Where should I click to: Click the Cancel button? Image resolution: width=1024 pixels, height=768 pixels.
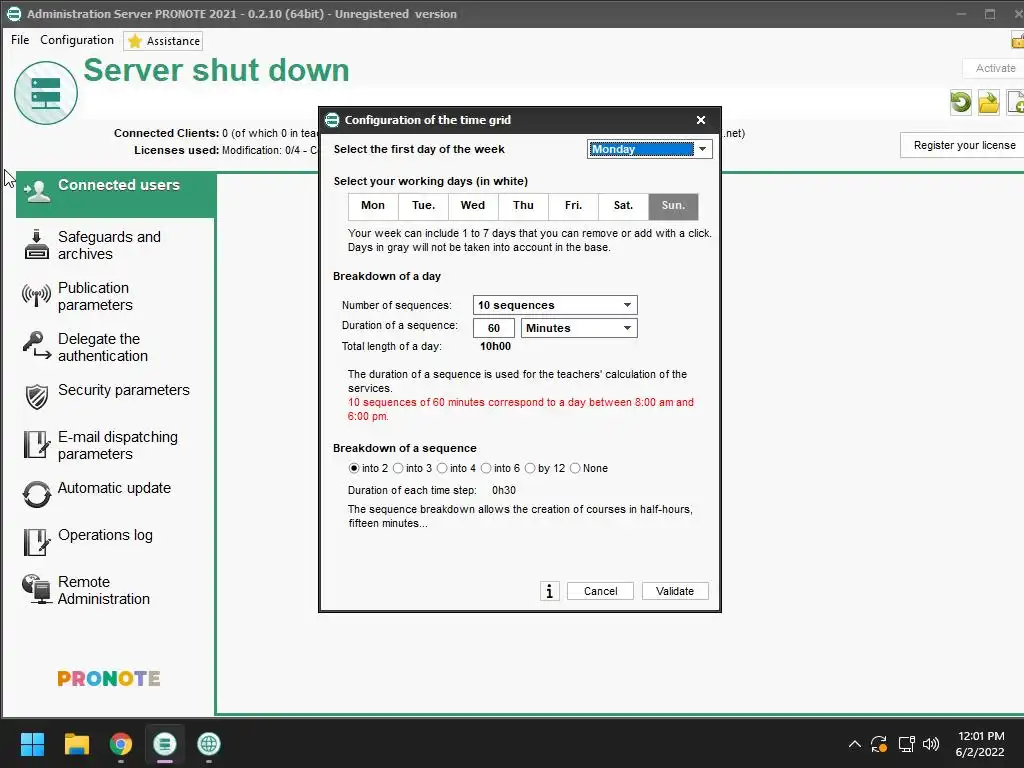(x=600, y=591)
